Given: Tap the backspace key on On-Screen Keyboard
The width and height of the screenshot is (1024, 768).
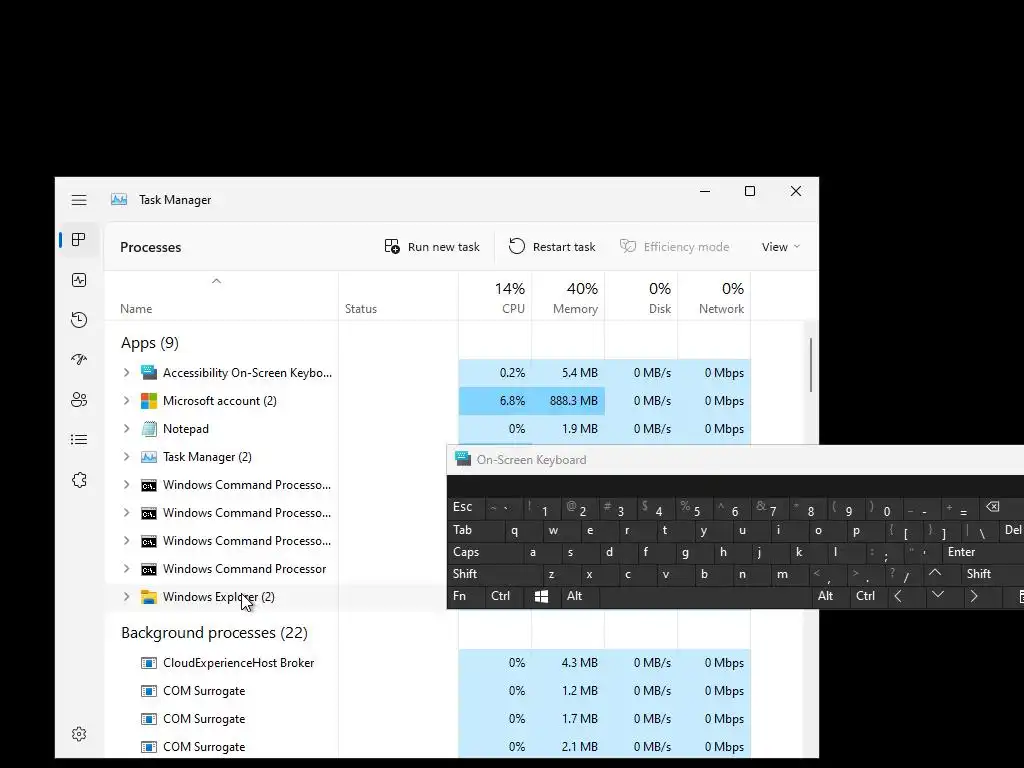Looking at the screenshot, I should point(995,507).
